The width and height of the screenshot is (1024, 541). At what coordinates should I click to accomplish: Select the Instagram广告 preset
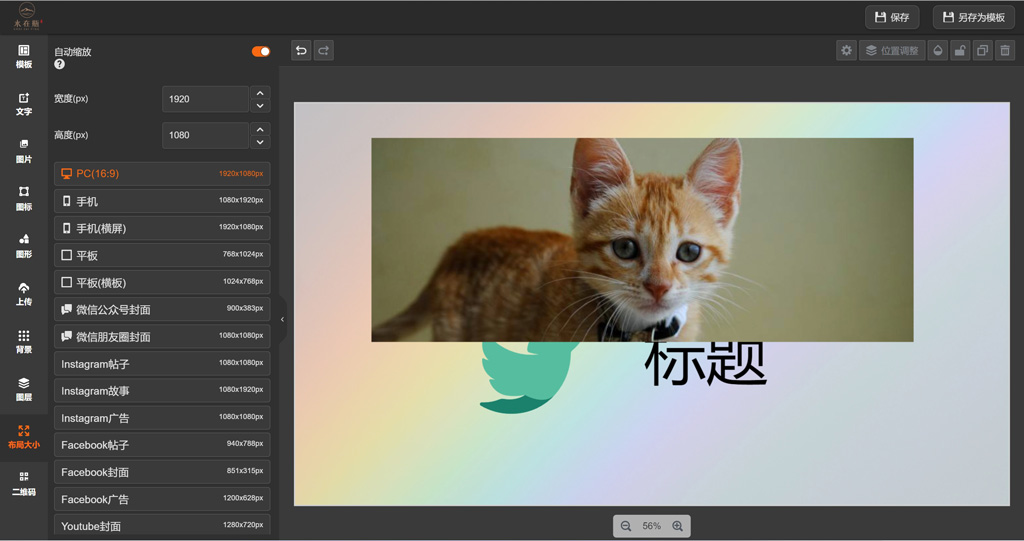click(162, 418)
